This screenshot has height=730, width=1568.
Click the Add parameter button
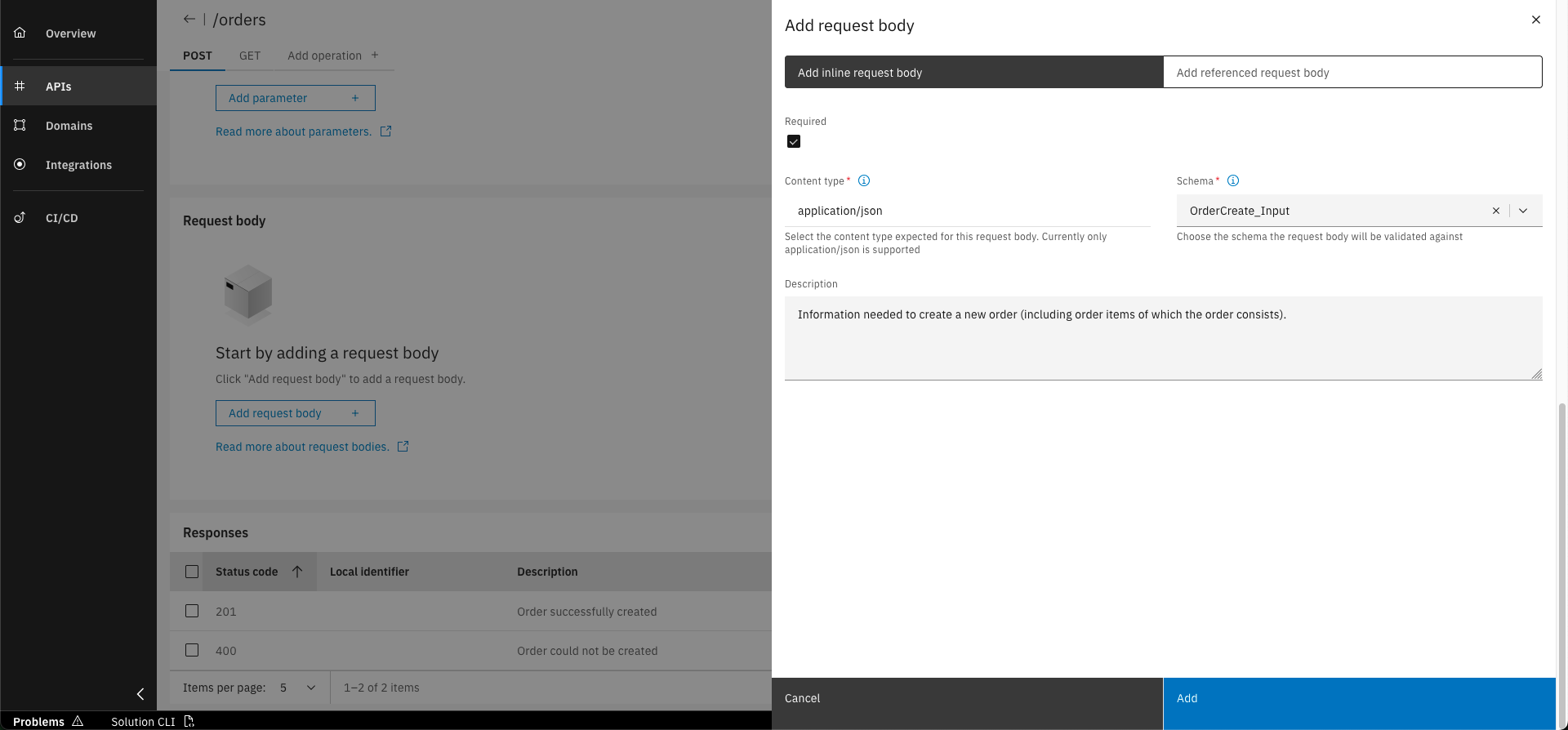coord(296,98)
